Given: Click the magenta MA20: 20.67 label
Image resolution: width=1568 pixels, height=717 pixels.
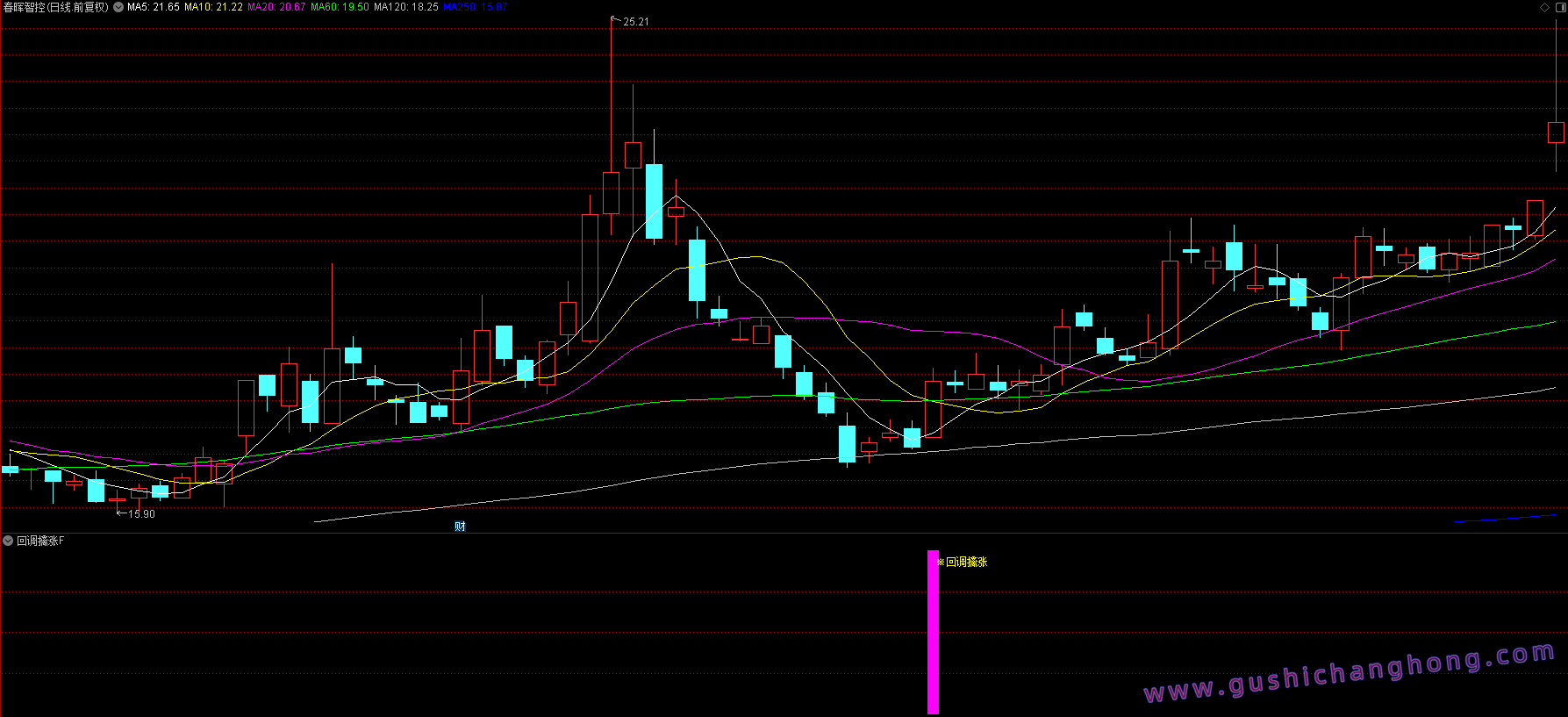Looking at the screenshot, I should [276, 7].
